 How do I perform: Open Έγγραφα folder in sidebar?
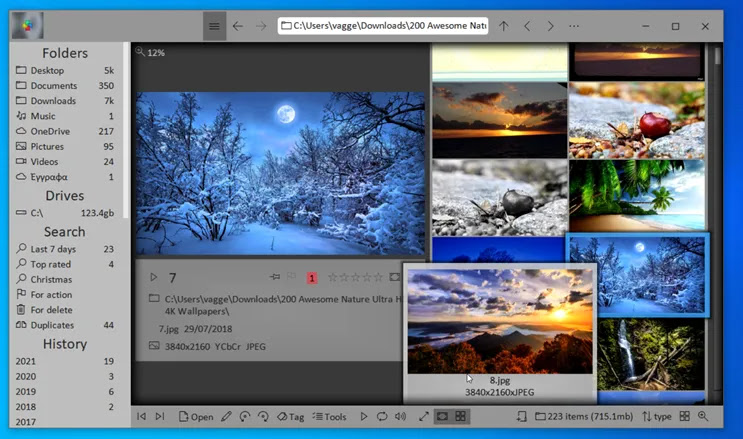pyautogui.click(x=65, y=177)
